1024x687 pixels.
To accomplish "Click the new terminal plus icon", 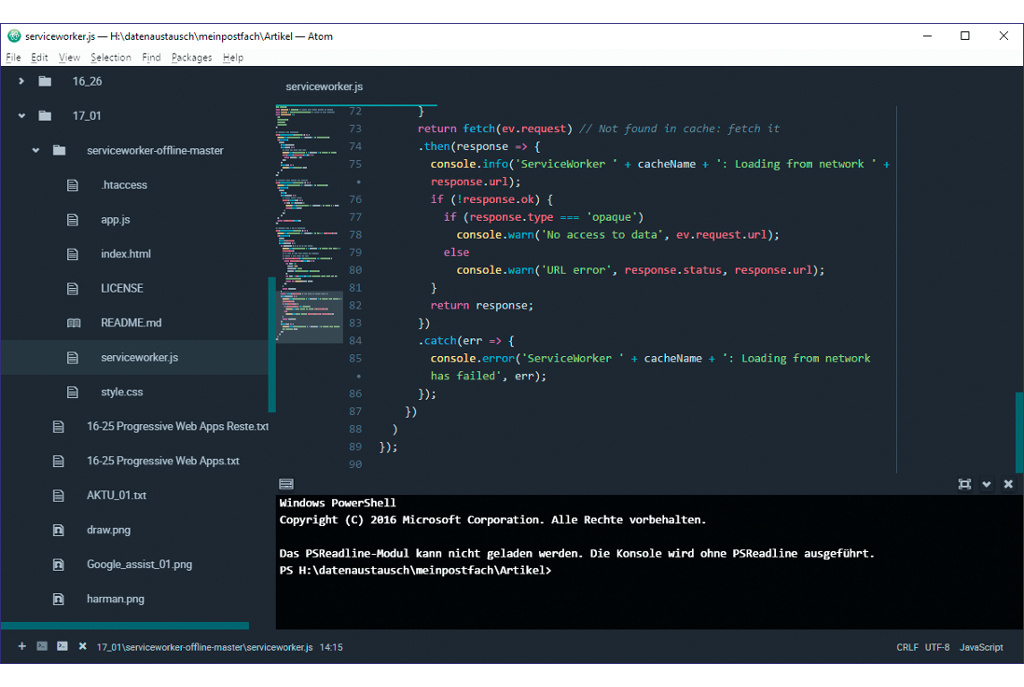I will (x=21, y=647).
